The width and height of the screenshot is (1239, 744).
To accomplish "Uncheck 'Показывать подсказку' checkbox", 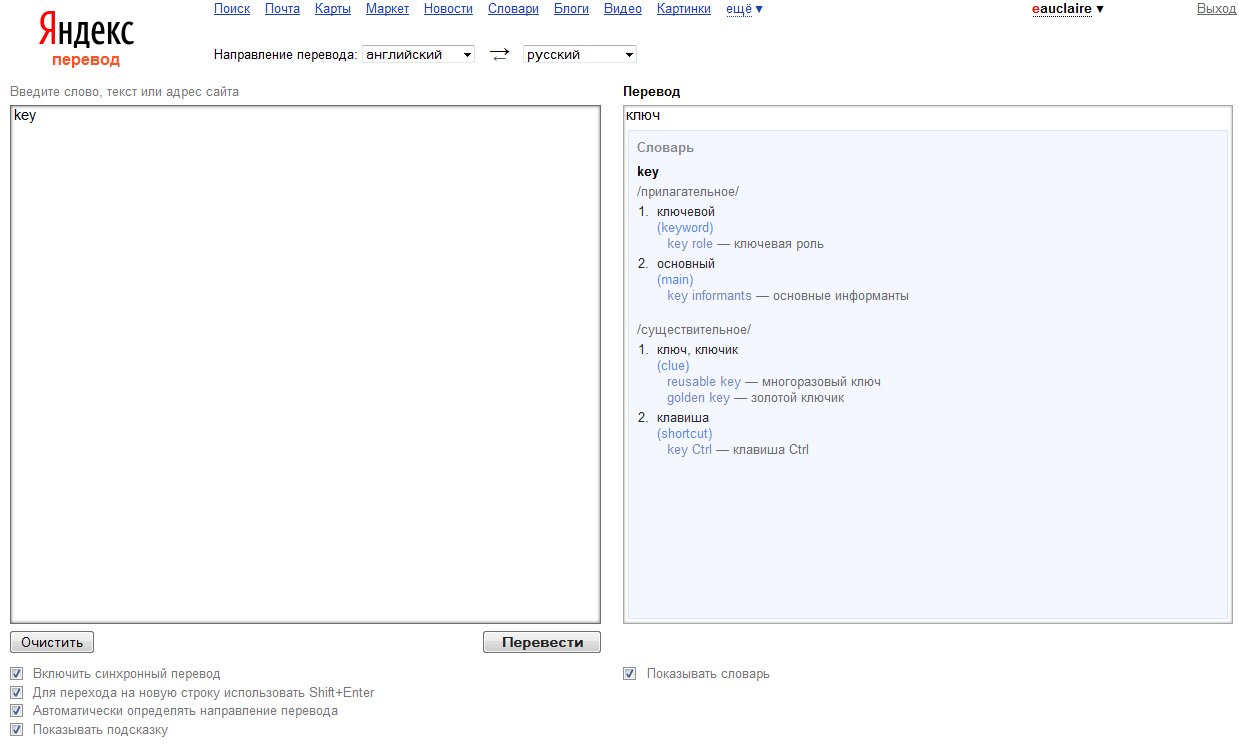I will pos(15,730).
